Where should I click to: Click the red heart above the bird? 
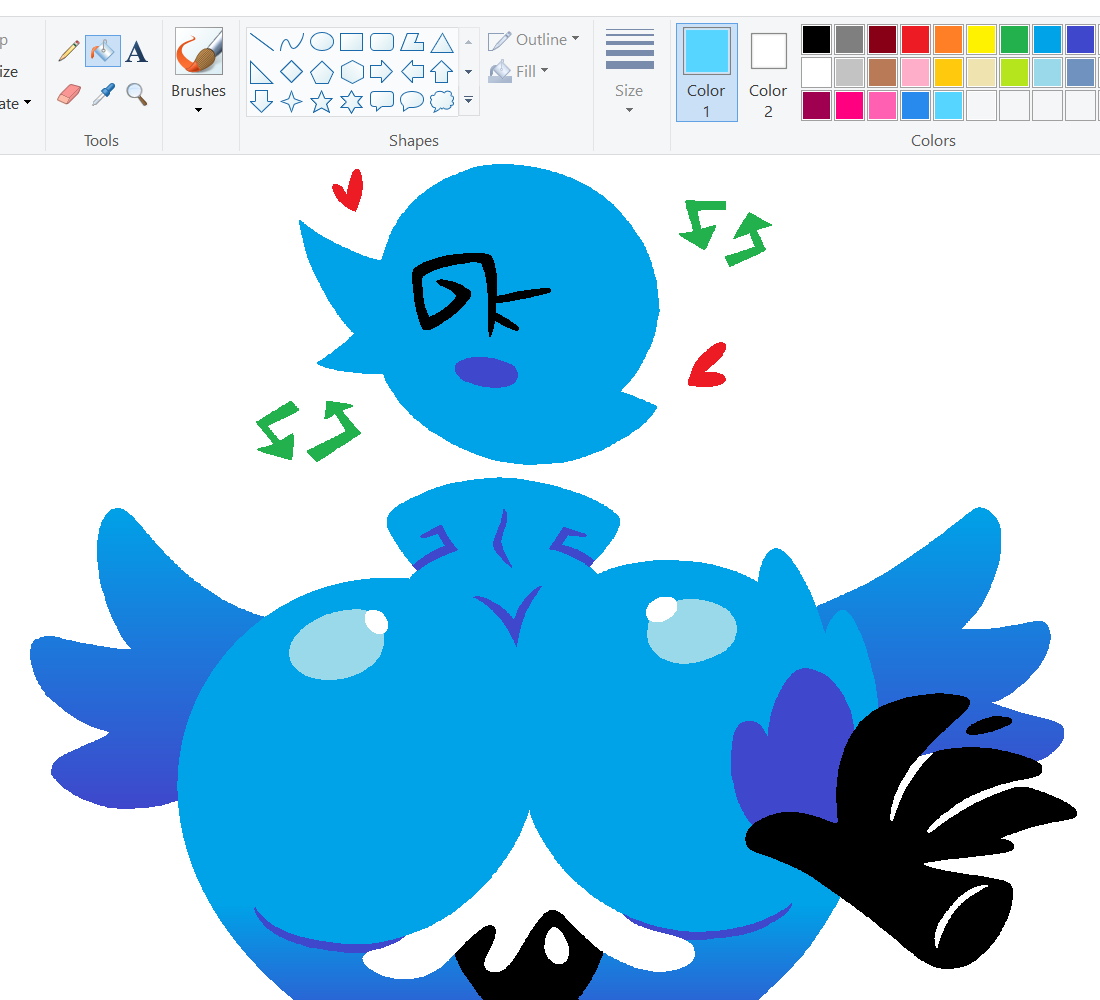pos(349,189)
